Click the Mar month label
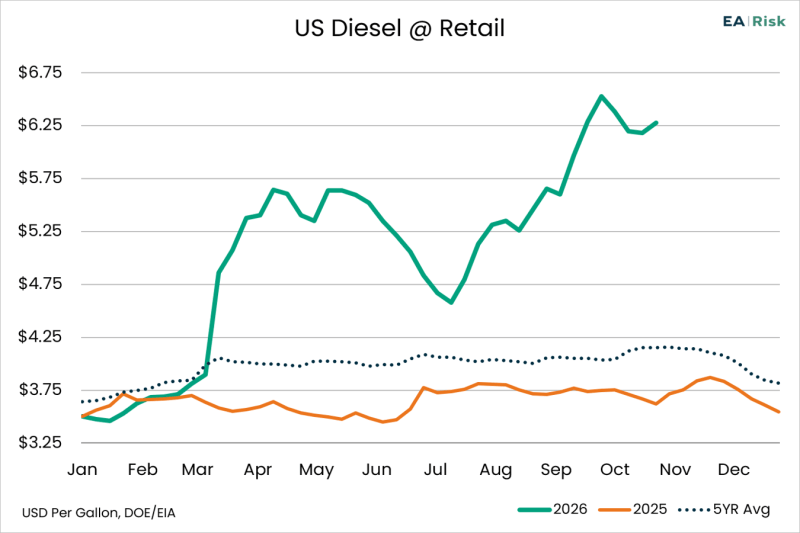The image size is (800, 533). point(197,469)
